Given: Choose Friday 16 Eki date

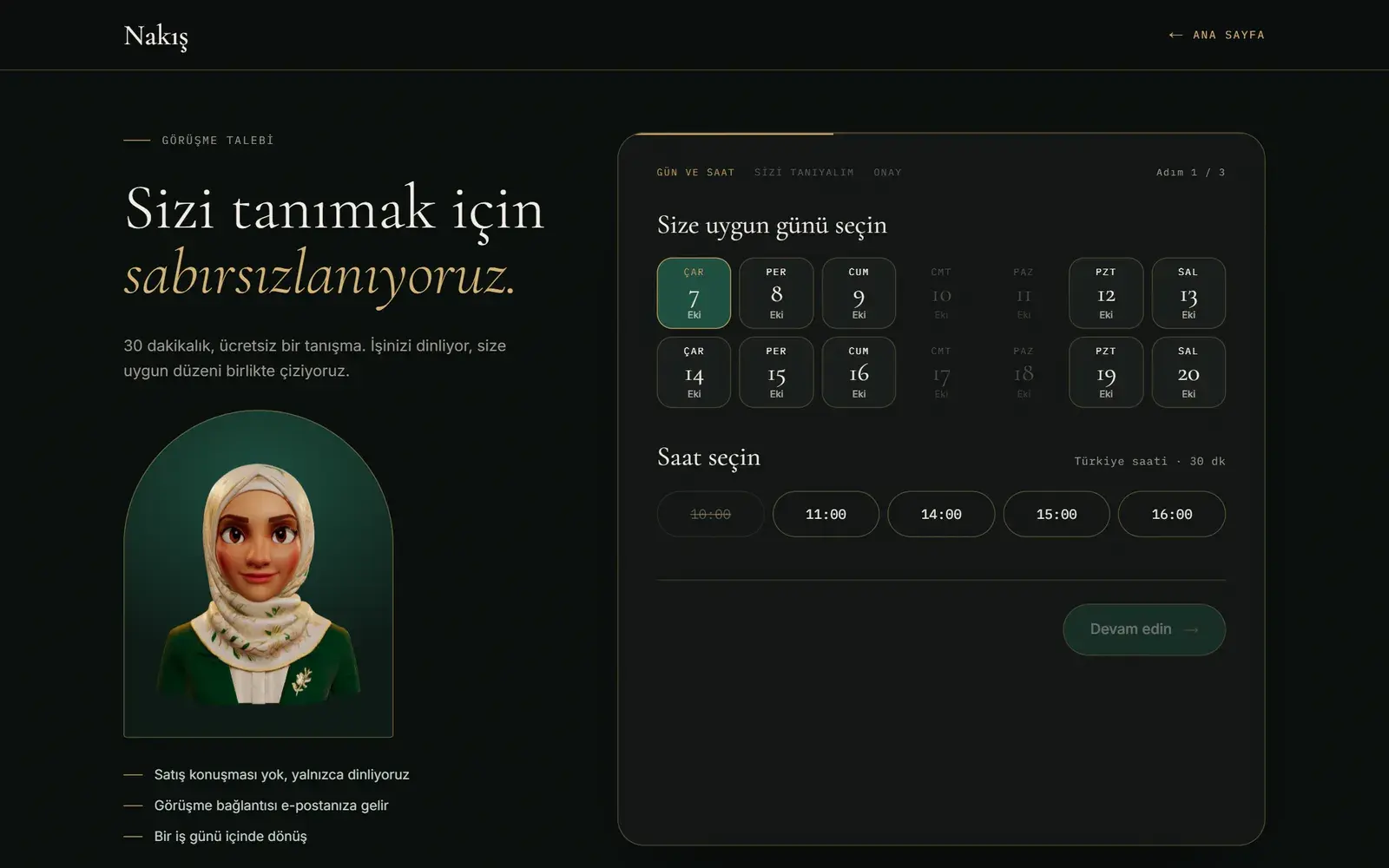Looking at the screenshot, I should coord(859,372).
